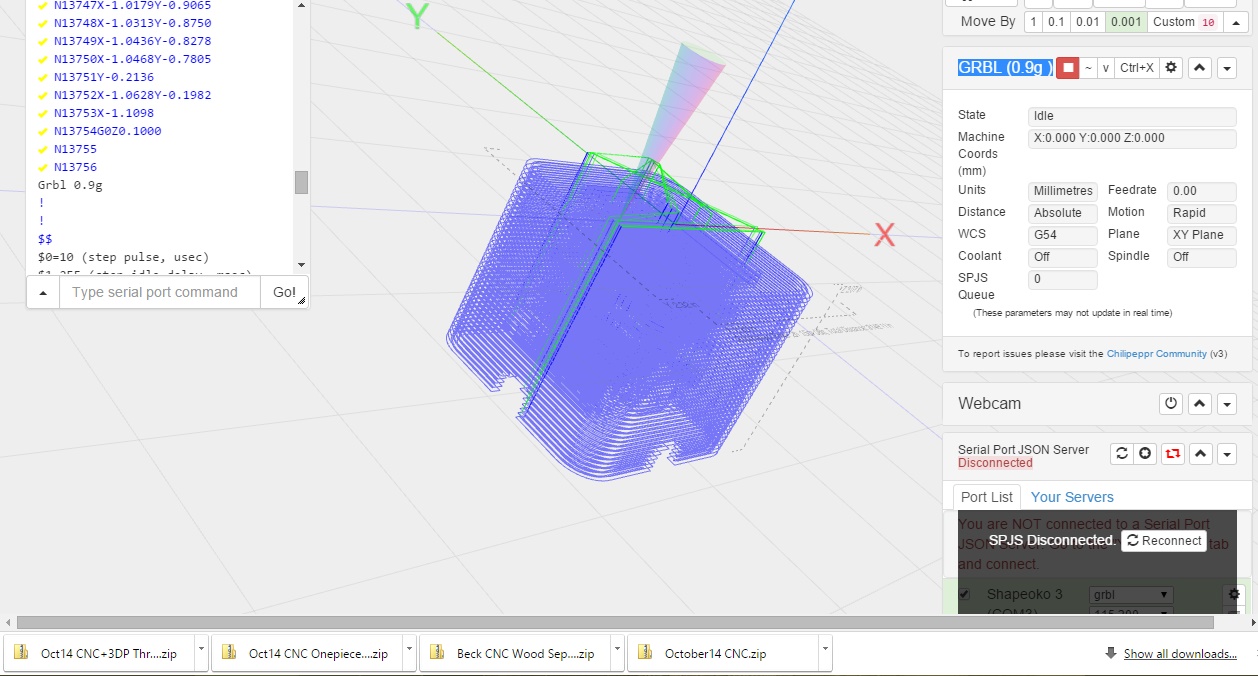Click the circular SPJS server status icon
This screenshot has width=1258, height=676.
(x=1146, y=454)
